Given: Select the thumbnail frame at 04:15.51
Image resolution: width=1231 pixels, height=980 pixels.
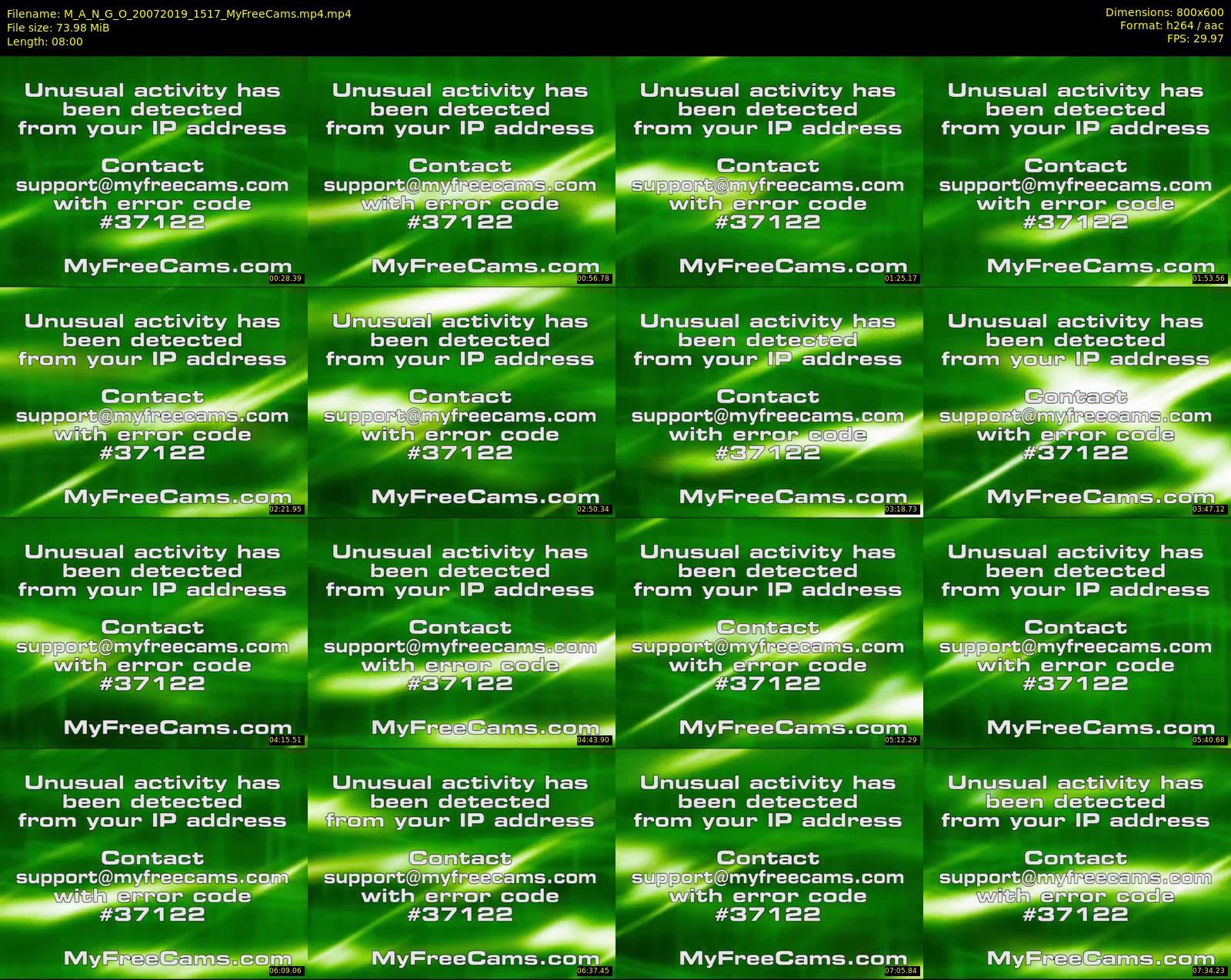Looking at the screenshot, I should pos(154,632).
